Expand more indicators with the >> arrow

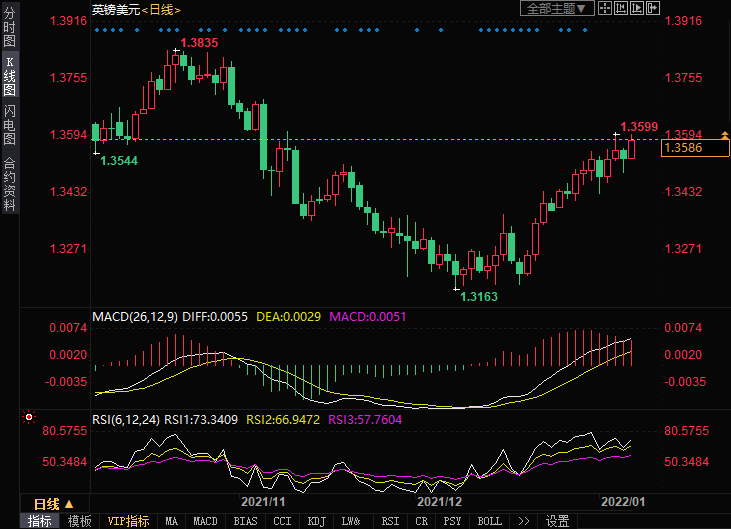[523, 521]
